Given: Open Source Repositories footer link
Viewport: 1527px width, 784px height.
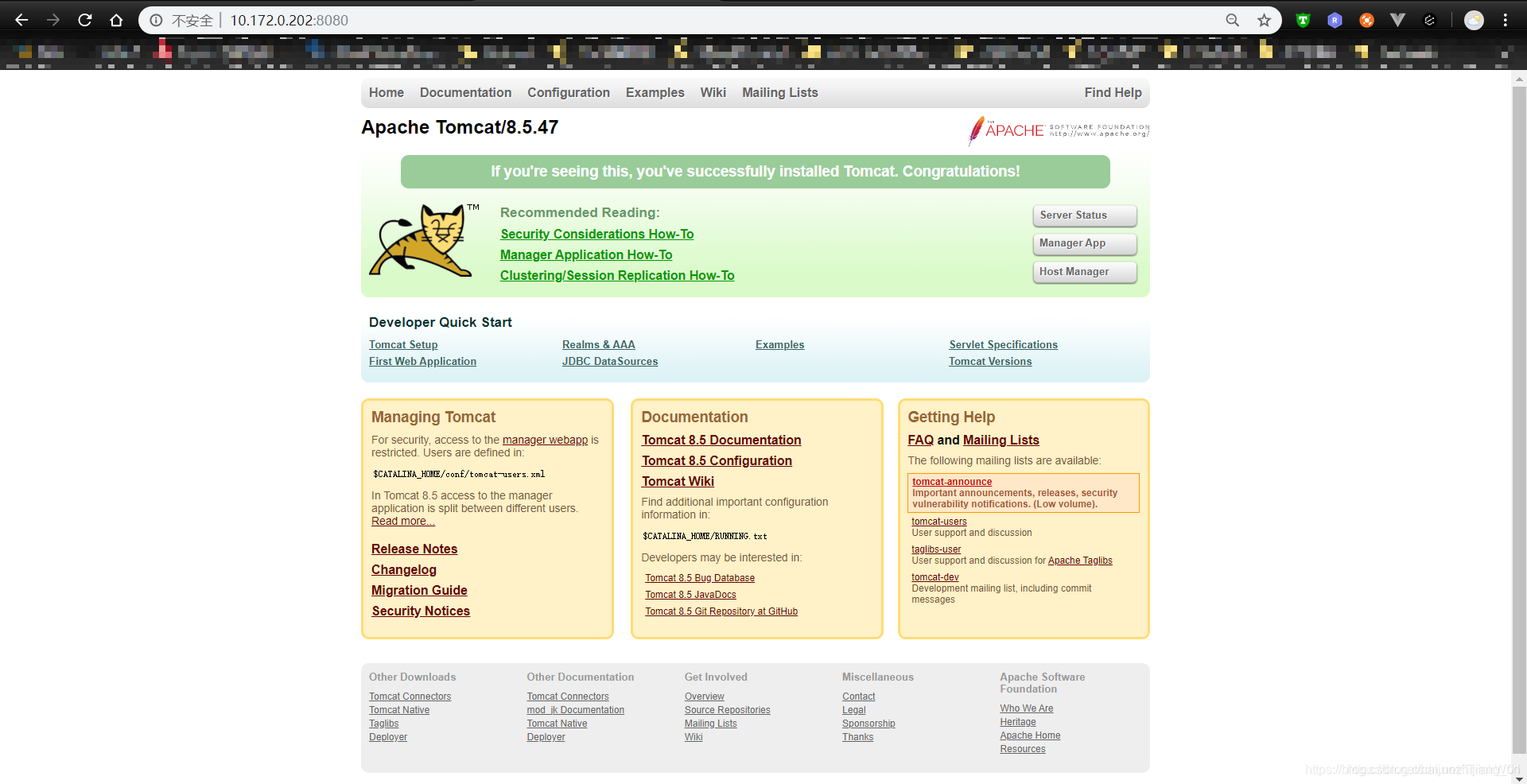Looking at the screenshot, I should (x=727, y=710).
